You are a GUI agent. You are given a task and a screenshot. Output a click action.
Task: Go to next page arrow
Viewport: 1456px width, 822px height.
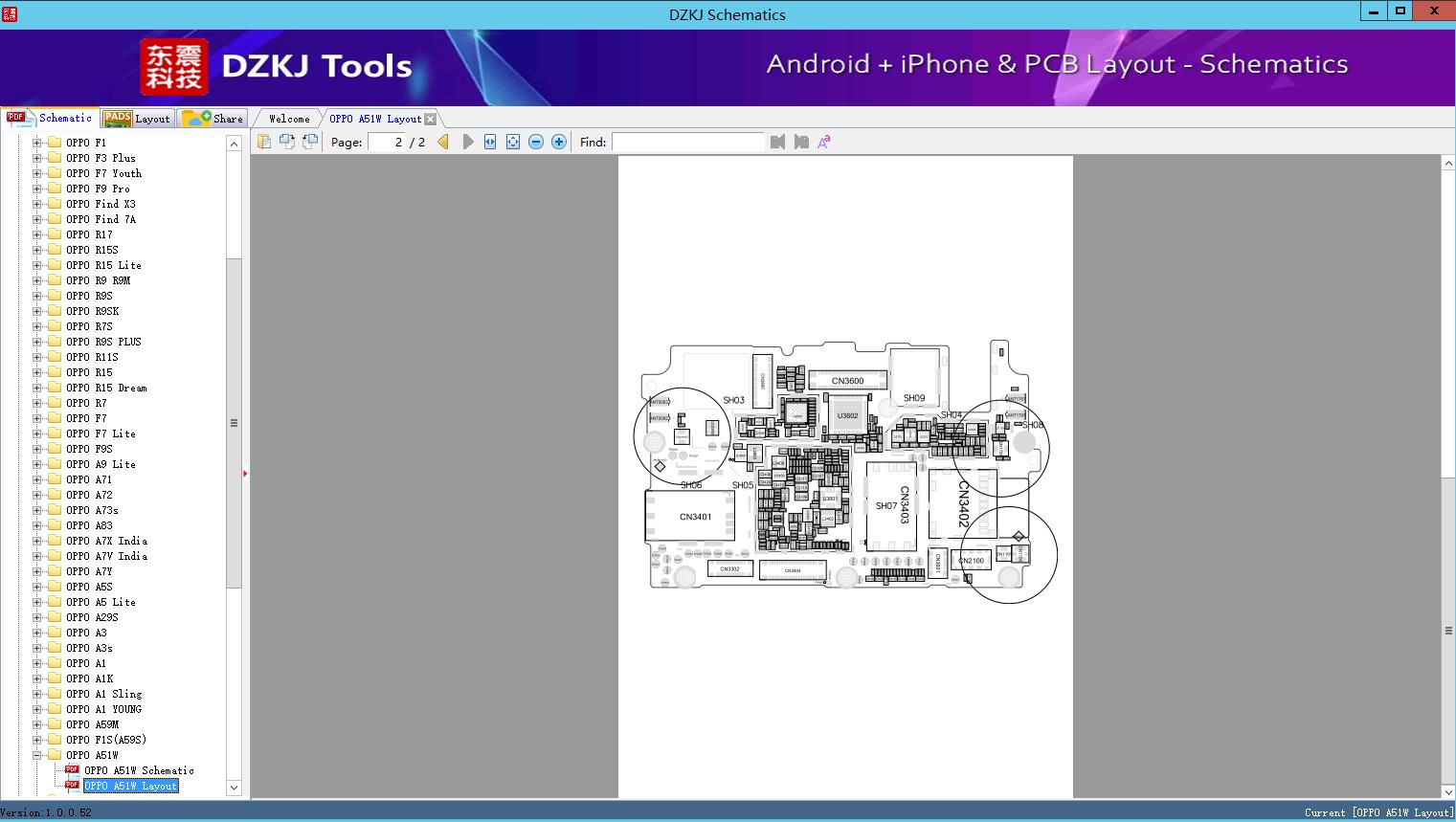pyautogui.click(x=467, y=142)
